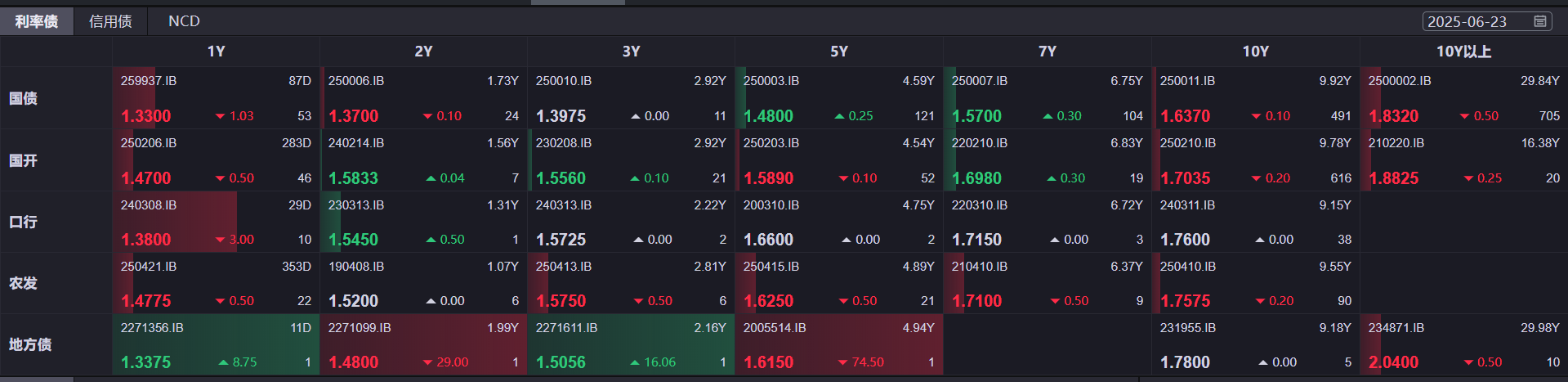Click the 1.7035 yield for 250210.IB
Viewport: 1568px width, 382px height.
pos(1186,178)
